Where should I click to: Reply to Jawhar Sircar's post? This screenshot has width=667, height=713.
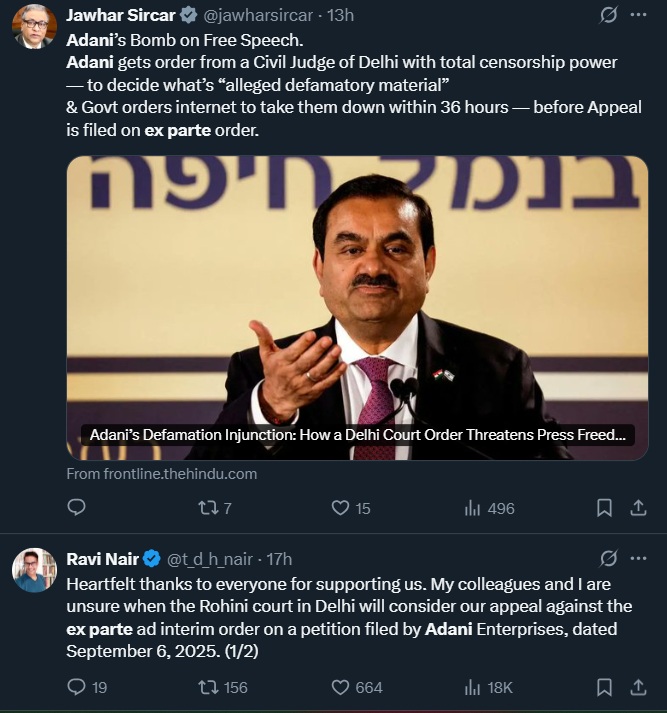point(76,508)
